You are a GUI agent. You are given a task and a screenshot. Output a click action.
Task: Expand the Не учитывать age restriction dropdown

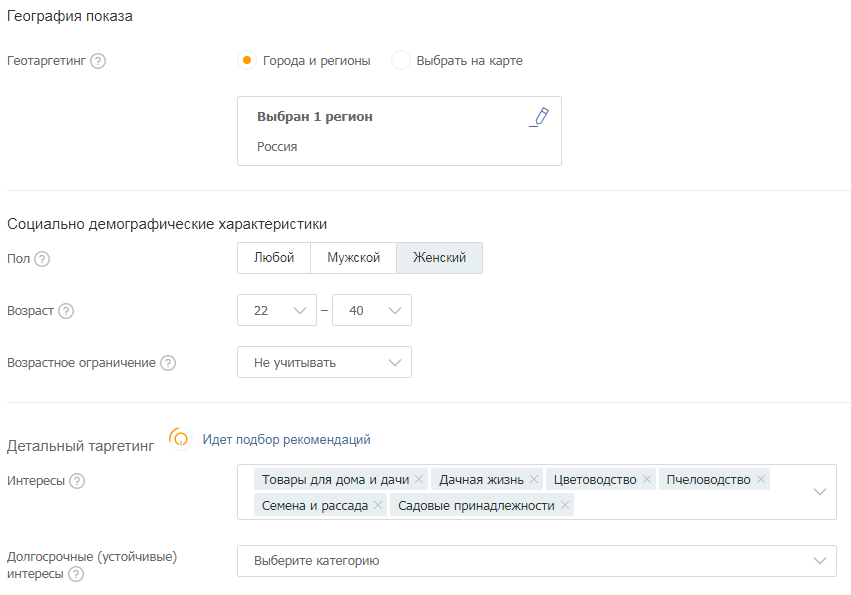coord(325,362)
